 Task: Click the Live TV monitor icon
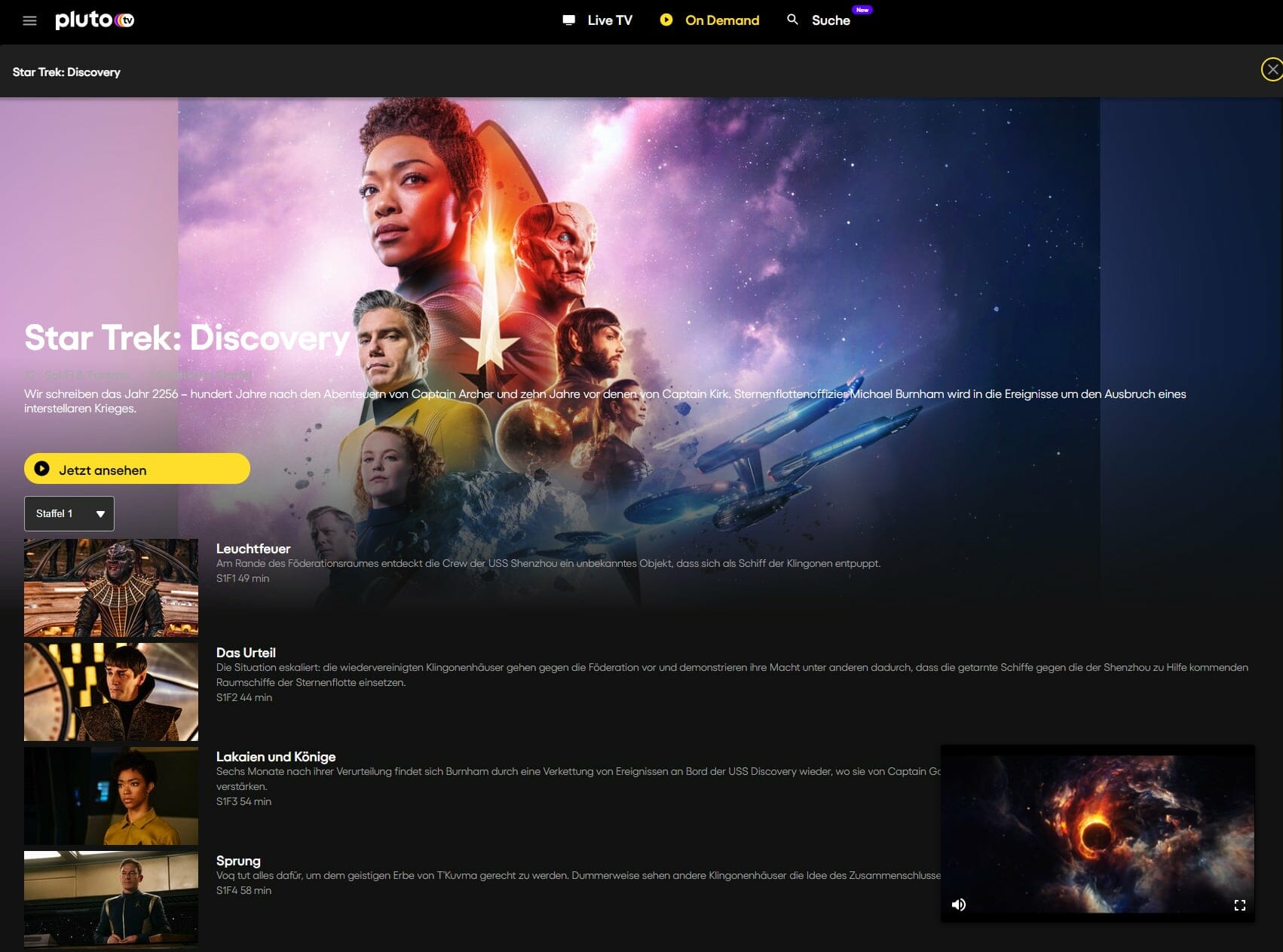tap(569, 20)
